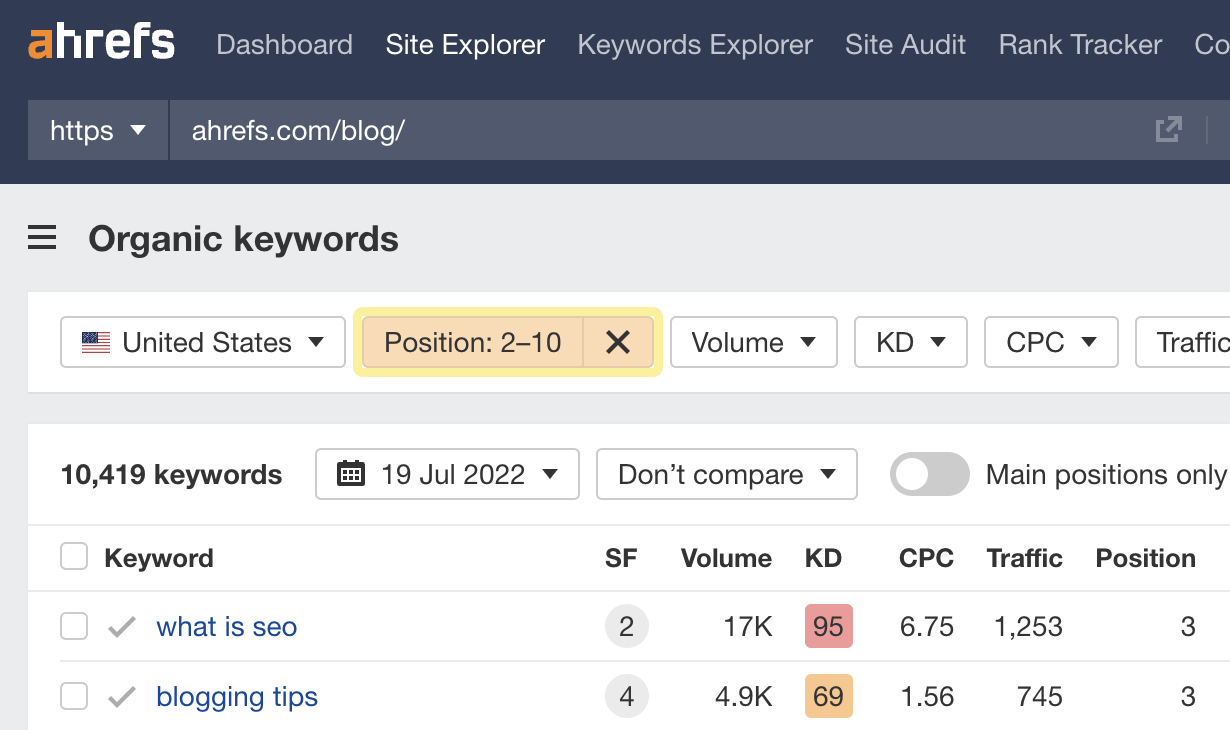1230x730 pixels.
Task: Remove the Position 2–10 filter
Action: tap(618, 342)
